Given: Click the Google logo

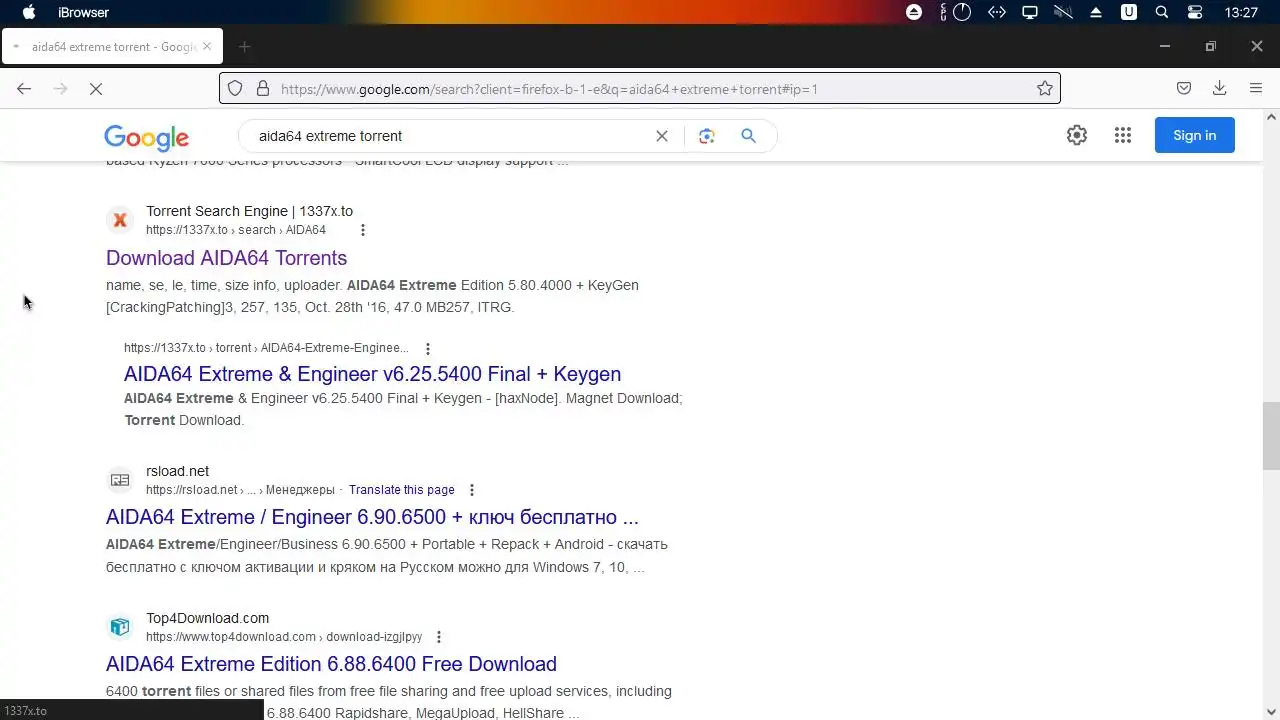Looking at the screenshot, I should [146, 137].
